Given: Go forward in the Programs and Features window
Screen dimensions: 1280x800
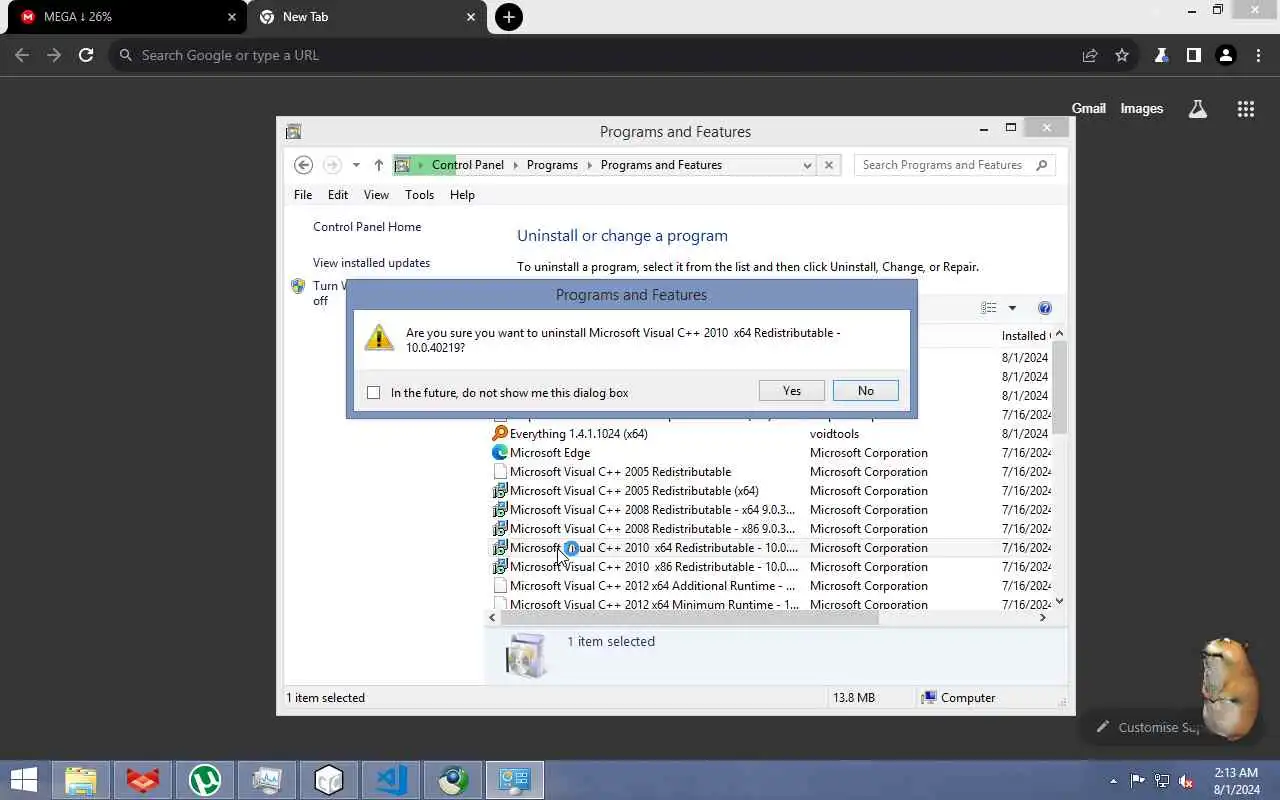Looking at the screenshot, I should pyautogui.click(x=332, y=165).
